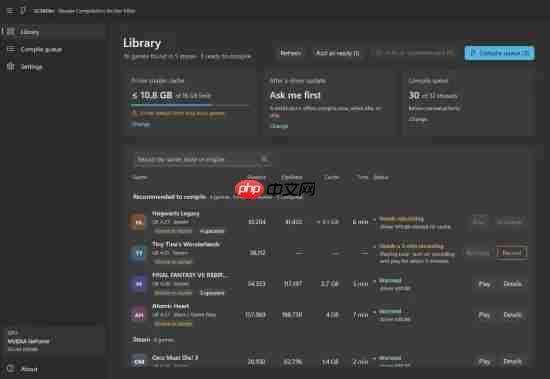Click the FINAL FANTASY VII game icon
Screen dimensions: 550x379
(138, 284)
